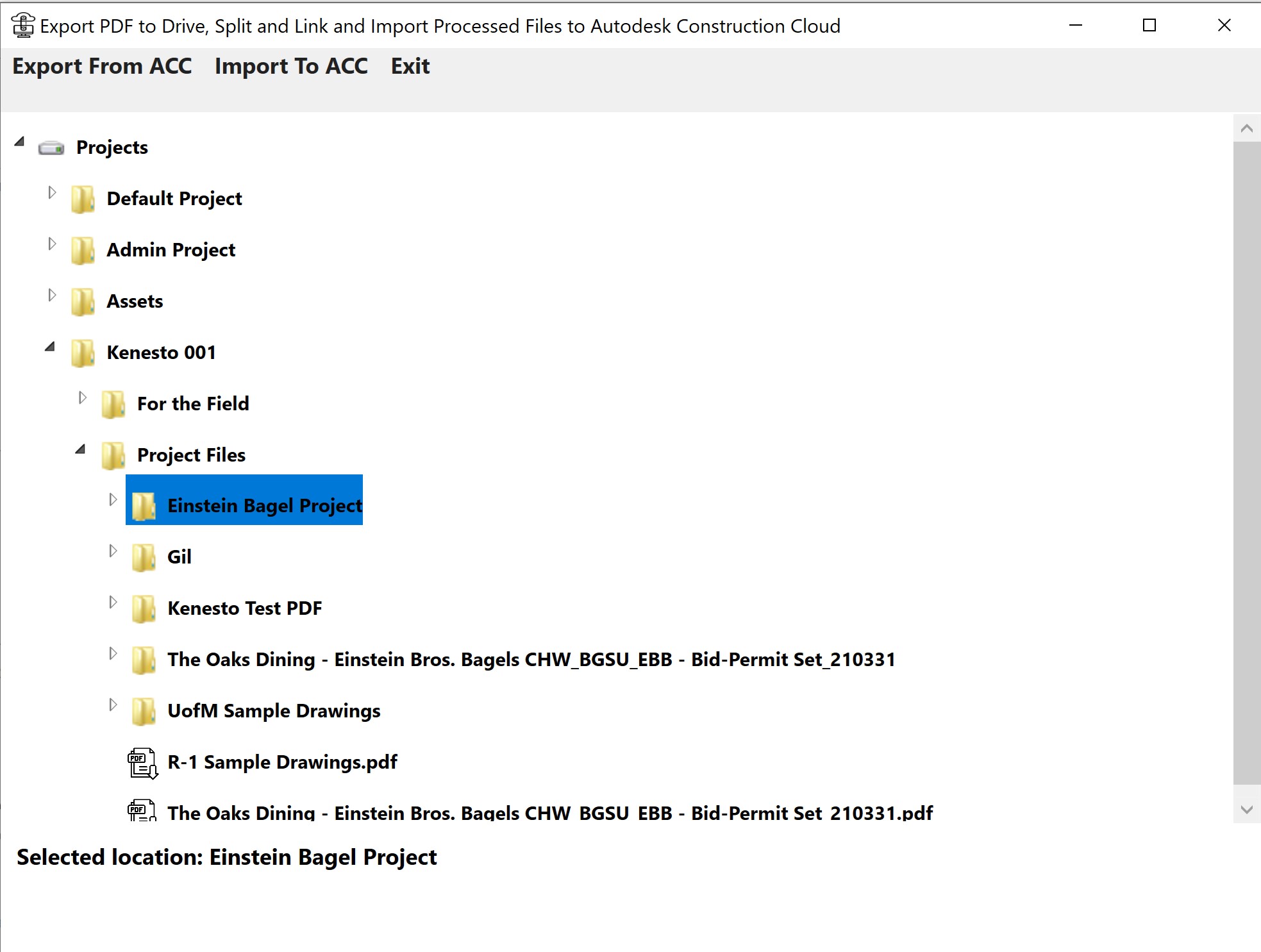This screenshot has width=1261, height=952.
Task: Expand the Admin Project node
Action: click(x=52, y=244)
